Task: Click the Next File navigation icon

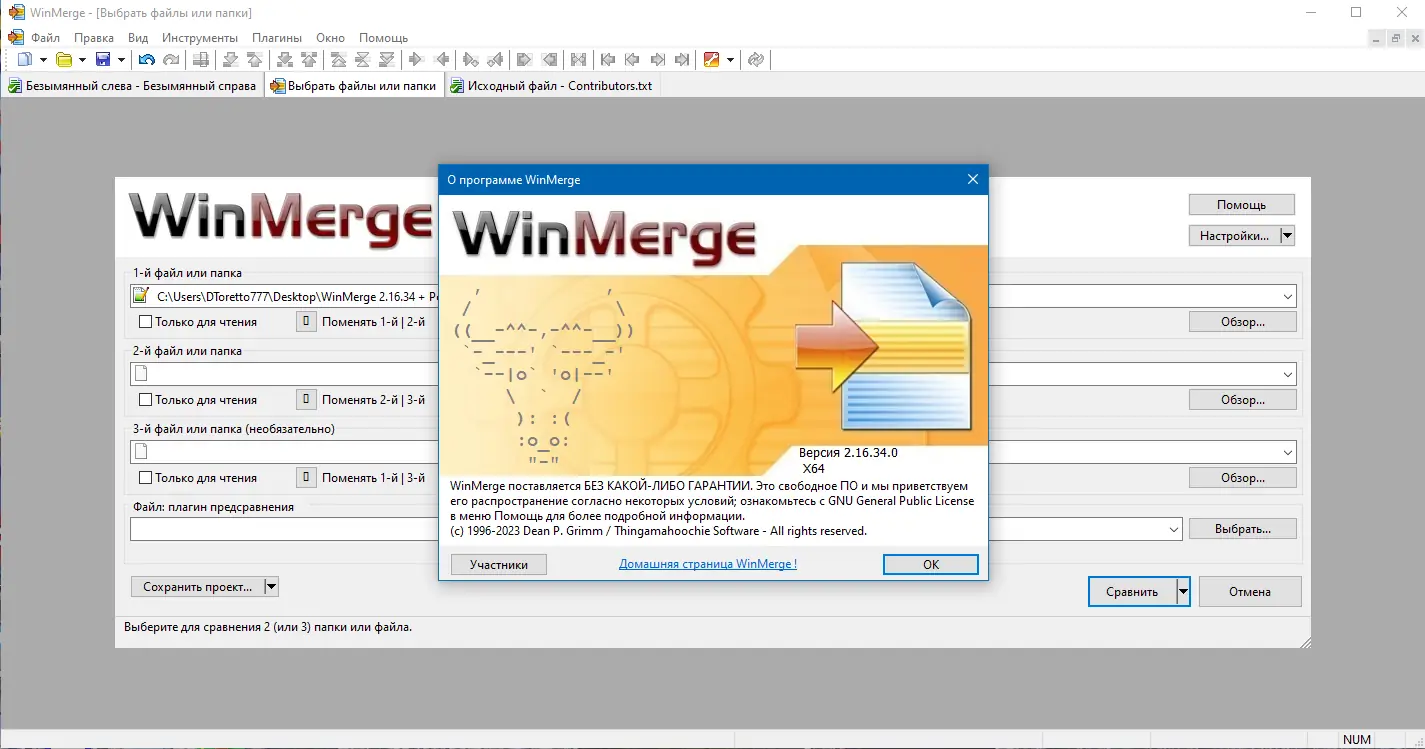Action: tap(657, 60)
